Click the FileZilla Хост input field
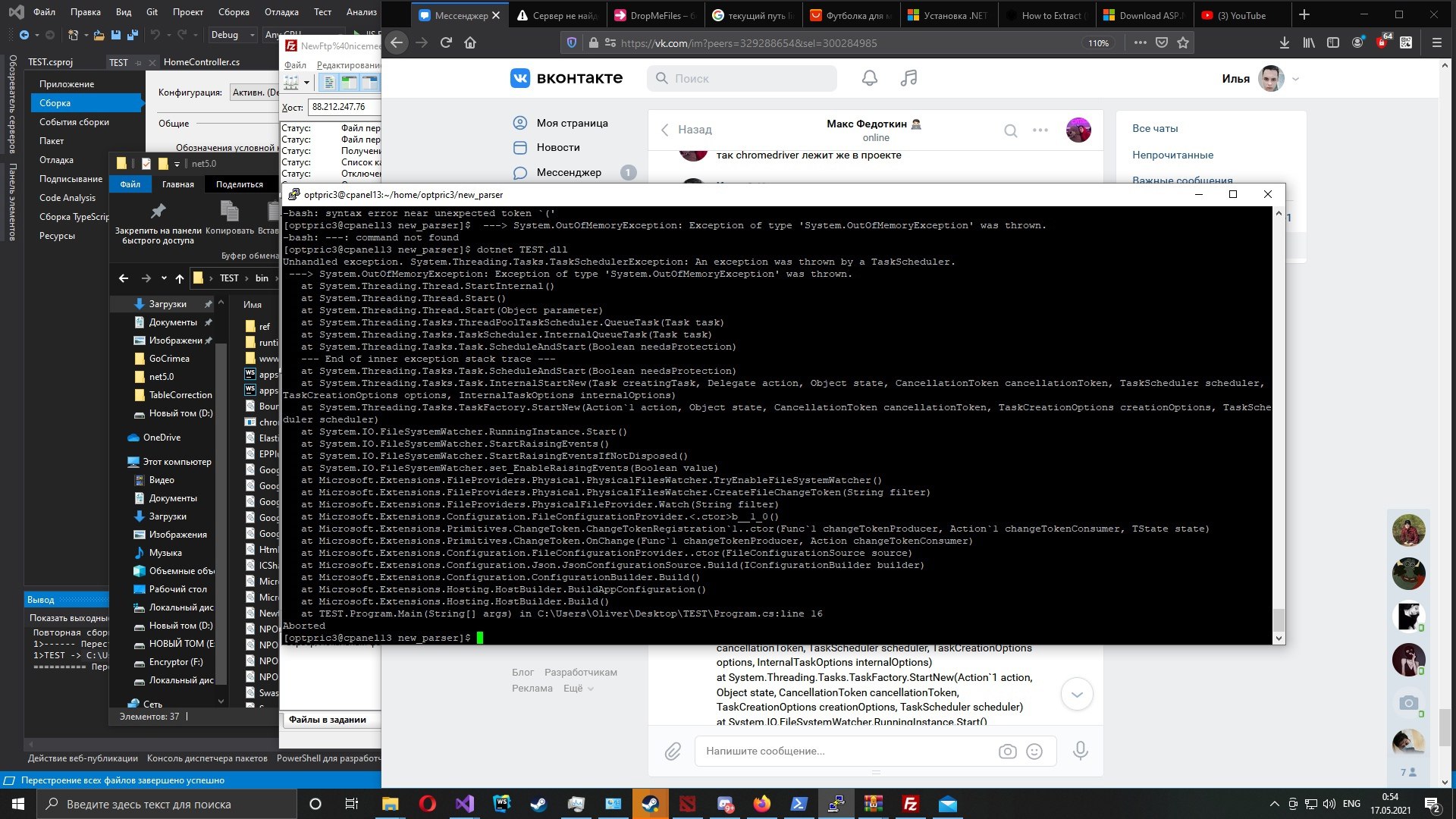 [x=344, y=107]
